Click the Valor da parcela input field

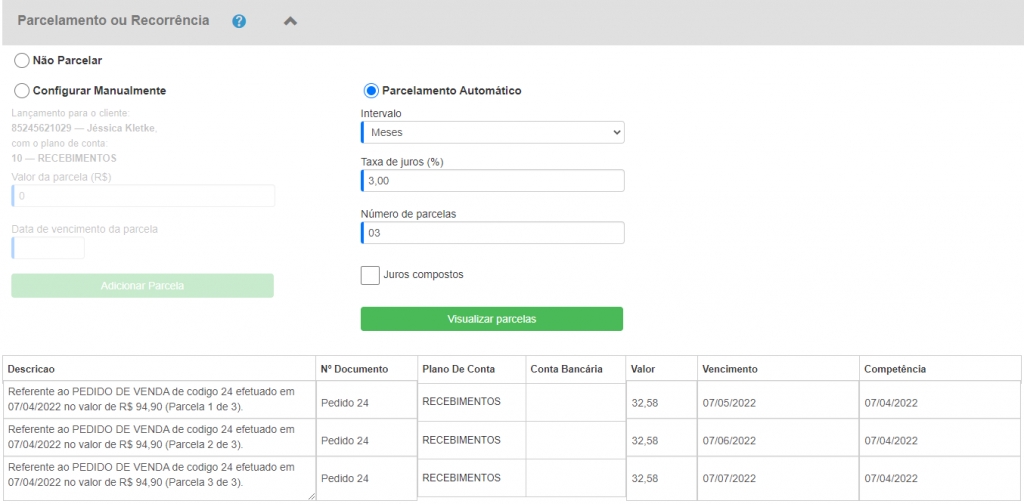click(143, 196)
